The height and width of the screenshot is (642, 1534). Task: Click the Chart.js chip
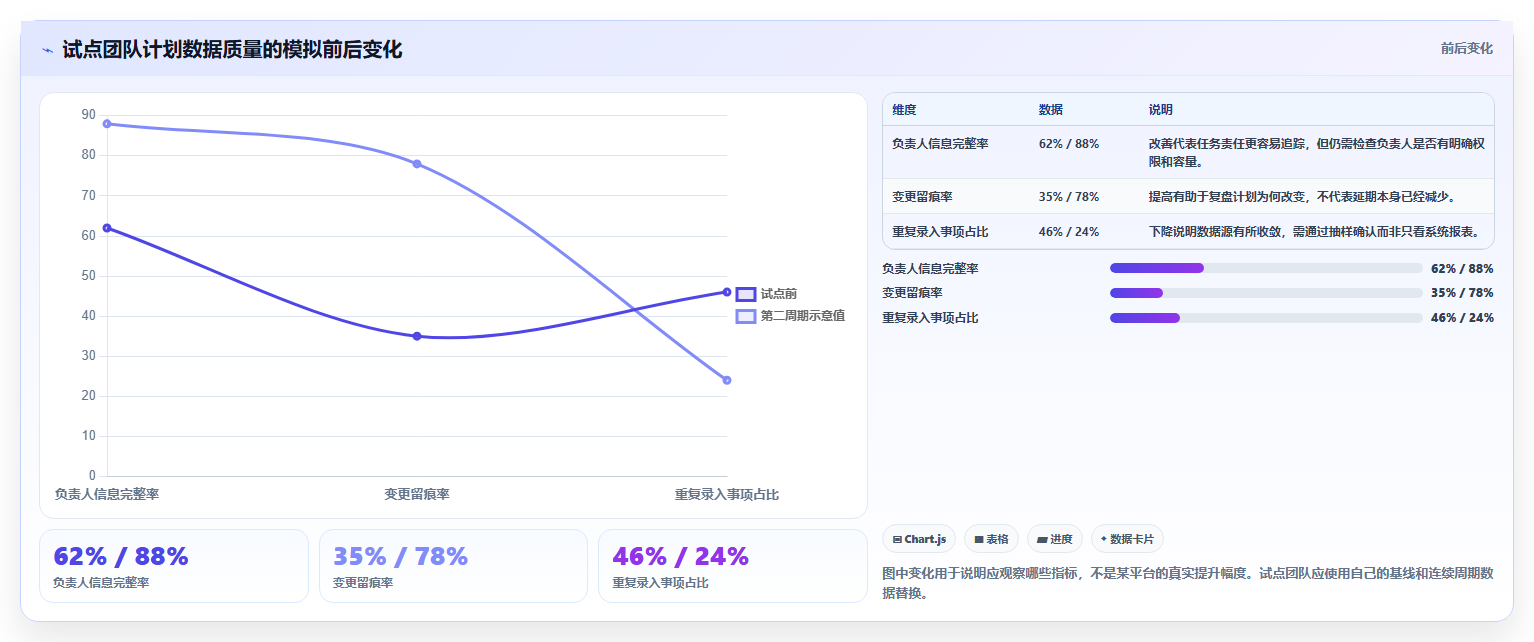(x=920, y=539)
